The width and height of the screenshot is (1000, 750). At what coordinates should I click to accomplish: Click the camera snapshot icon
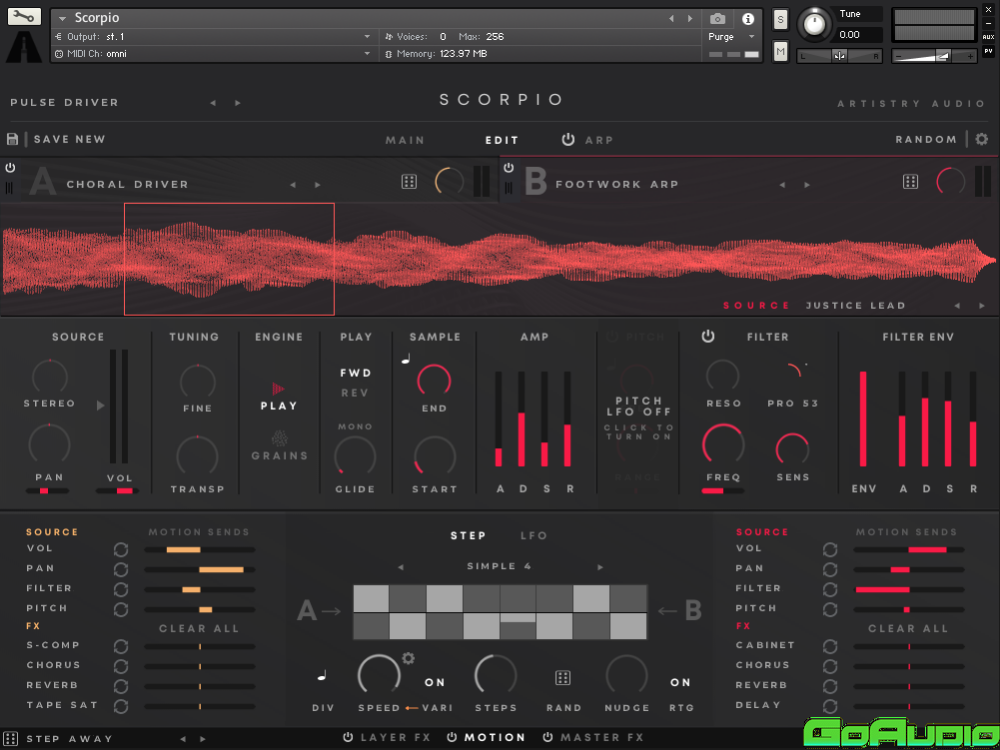(x=717, y=18)
